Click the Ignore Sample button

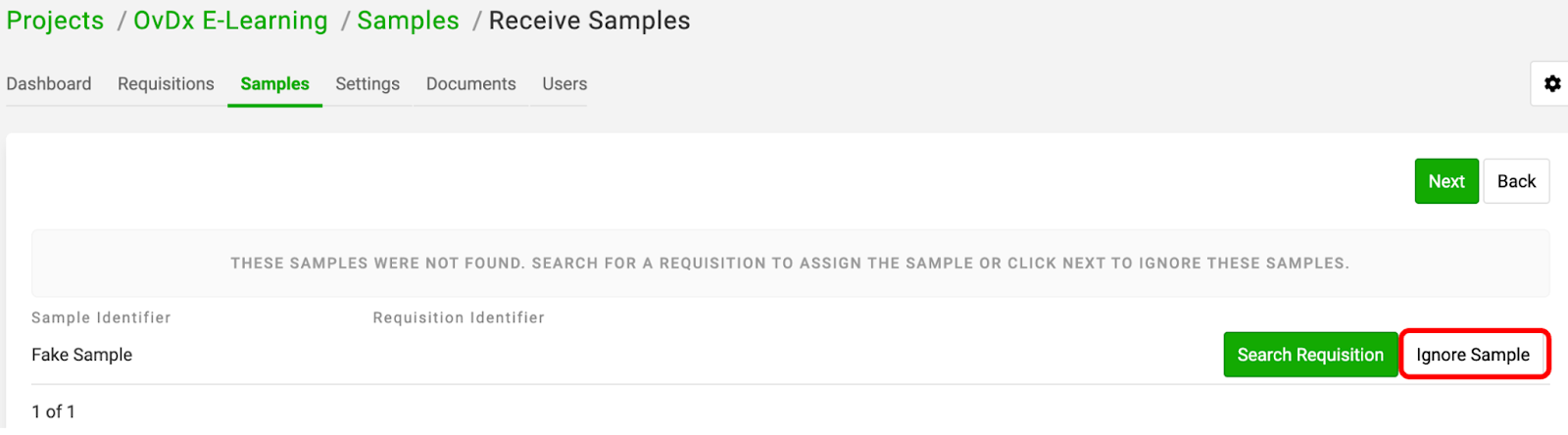pyautogui.click(x=1473, y=355)
